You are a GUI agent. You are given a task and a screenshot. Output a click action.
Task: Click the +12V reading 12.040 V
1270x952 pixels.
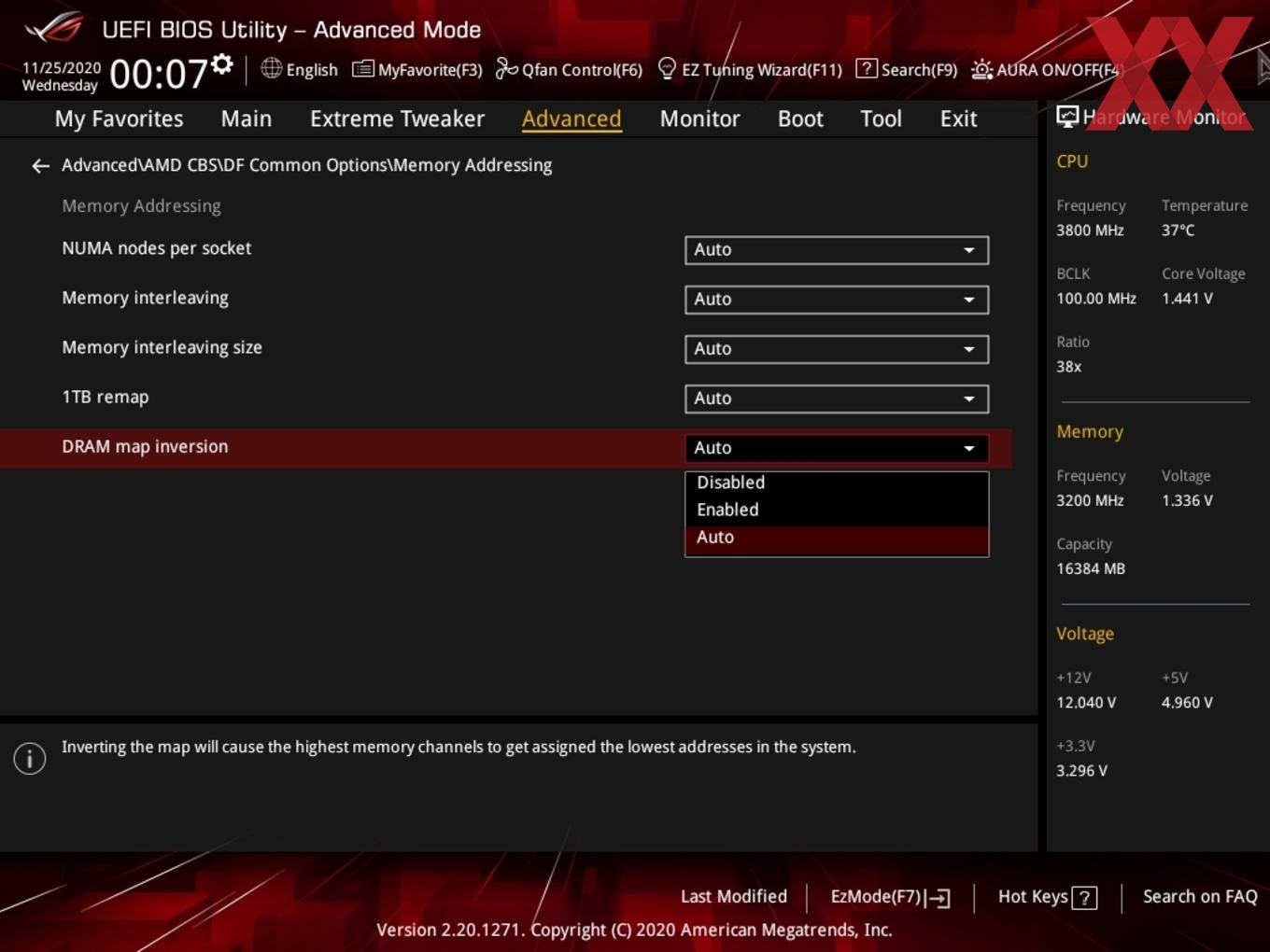click(x=1086, y=703)
